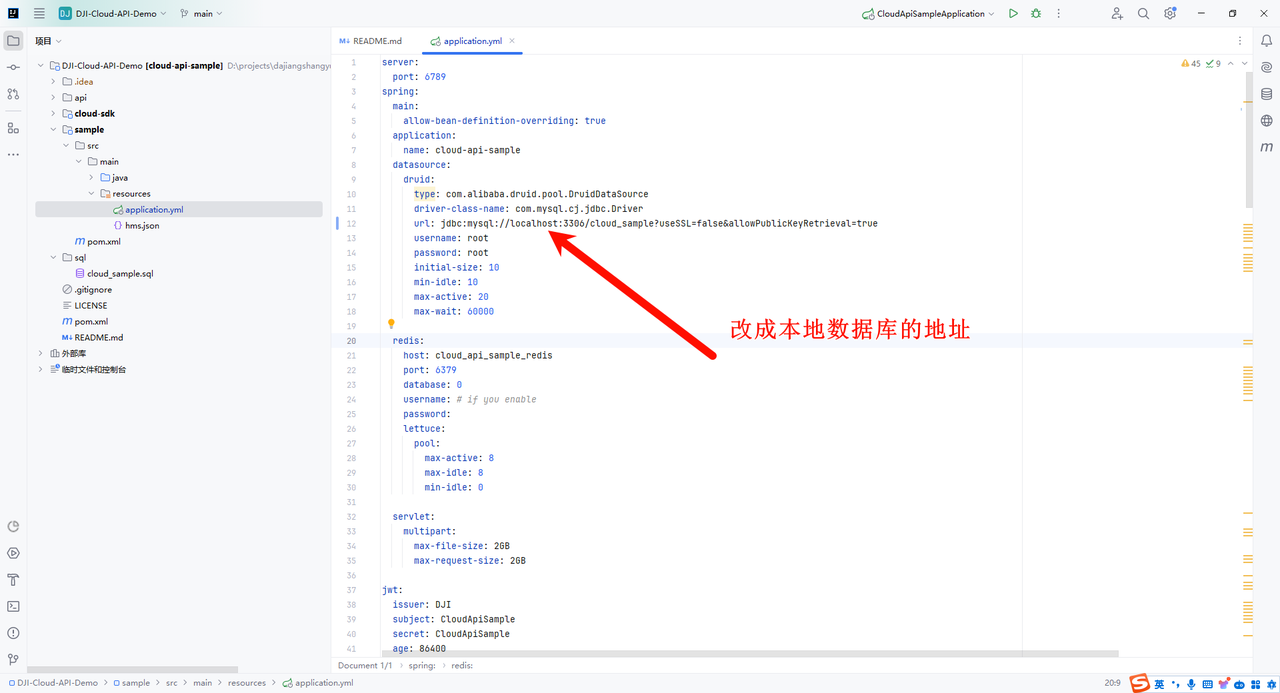Debug CloudApiSampleApplication with the bug icon
Screen dimensions: 1280x693
pyautogui.click(x=1036, y=14)
